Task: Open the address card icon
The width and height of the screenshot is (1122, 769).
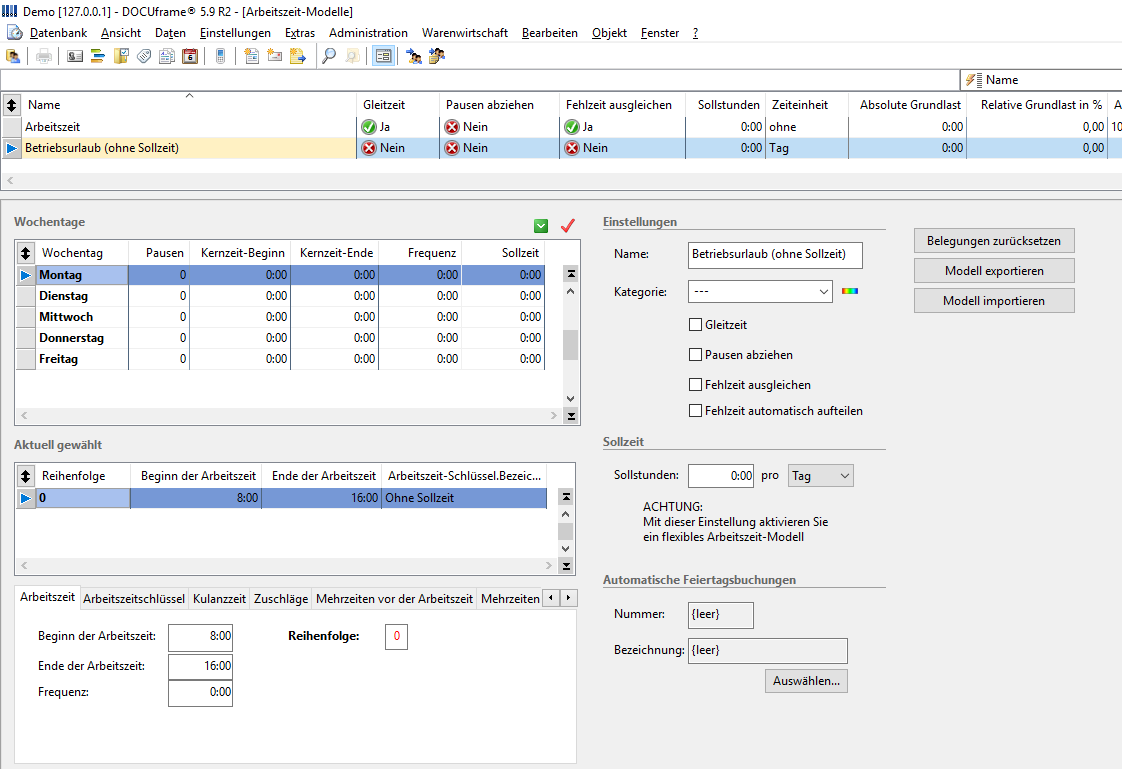Action: (75, 56)
